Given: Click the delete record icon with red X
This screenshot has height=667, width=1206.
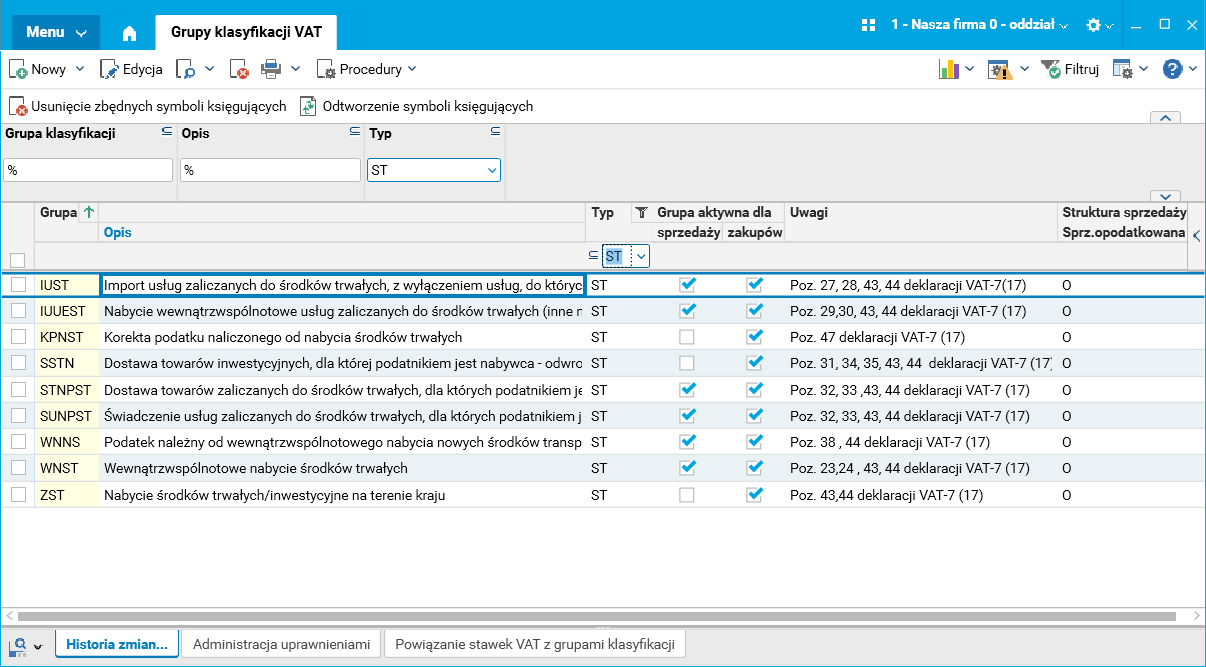Looking at the screenshot, I should click(239, 69).
